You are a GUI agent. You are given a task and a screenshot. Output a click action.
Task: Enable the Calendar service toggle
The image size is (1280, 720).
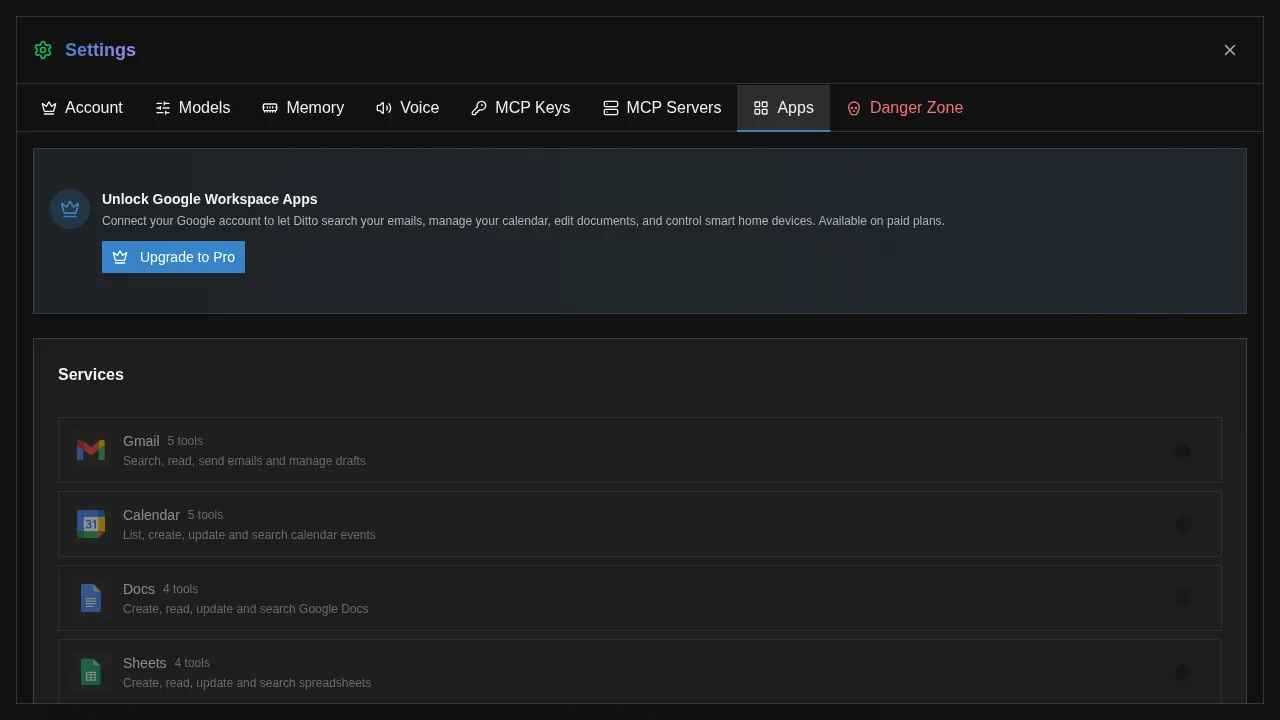coord(1184,524)
